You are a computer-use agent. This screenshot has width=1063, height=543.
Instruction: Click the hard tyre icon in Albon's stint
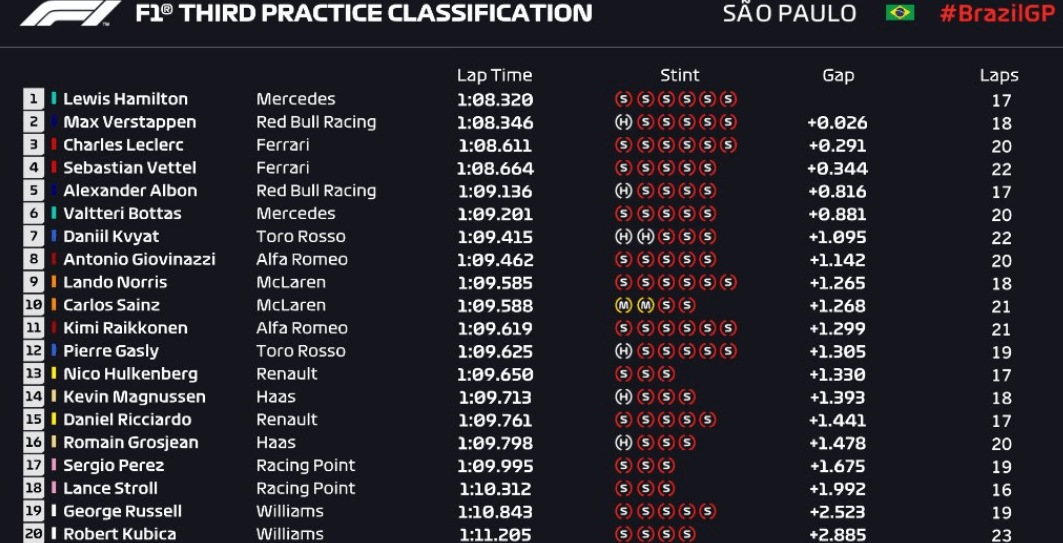[623, 191]
